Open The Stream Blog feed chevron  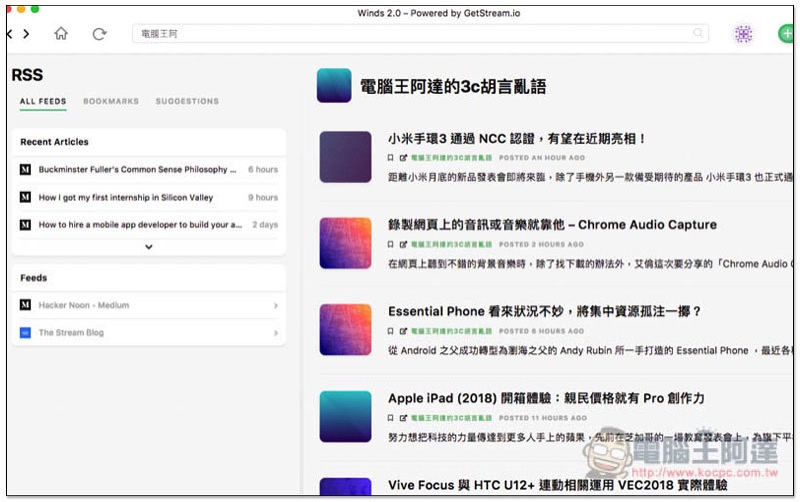pyautogui.click(x=276, y=333)
